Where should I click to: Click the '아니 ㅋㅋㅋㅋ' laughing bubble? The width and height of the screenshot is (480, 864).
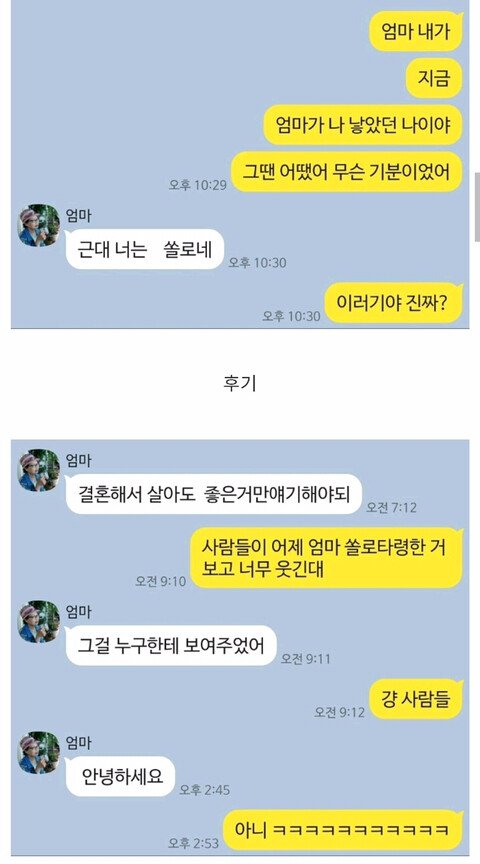pos(343,830)
